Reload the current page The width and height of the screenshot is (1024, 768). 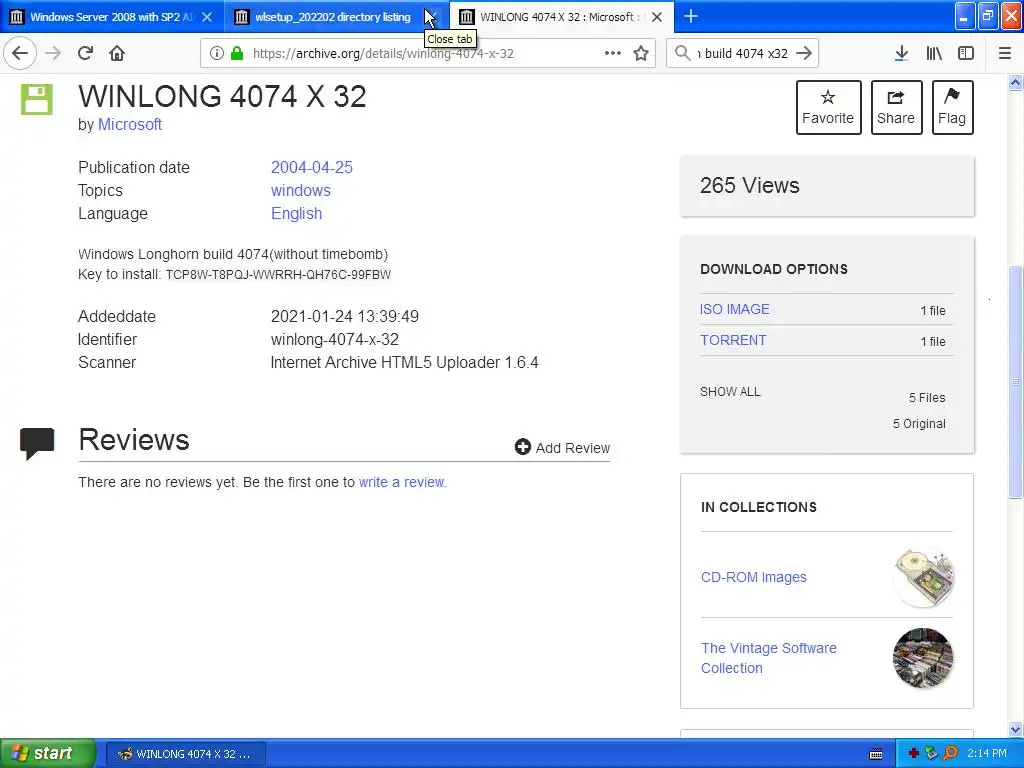coord(85,53)
